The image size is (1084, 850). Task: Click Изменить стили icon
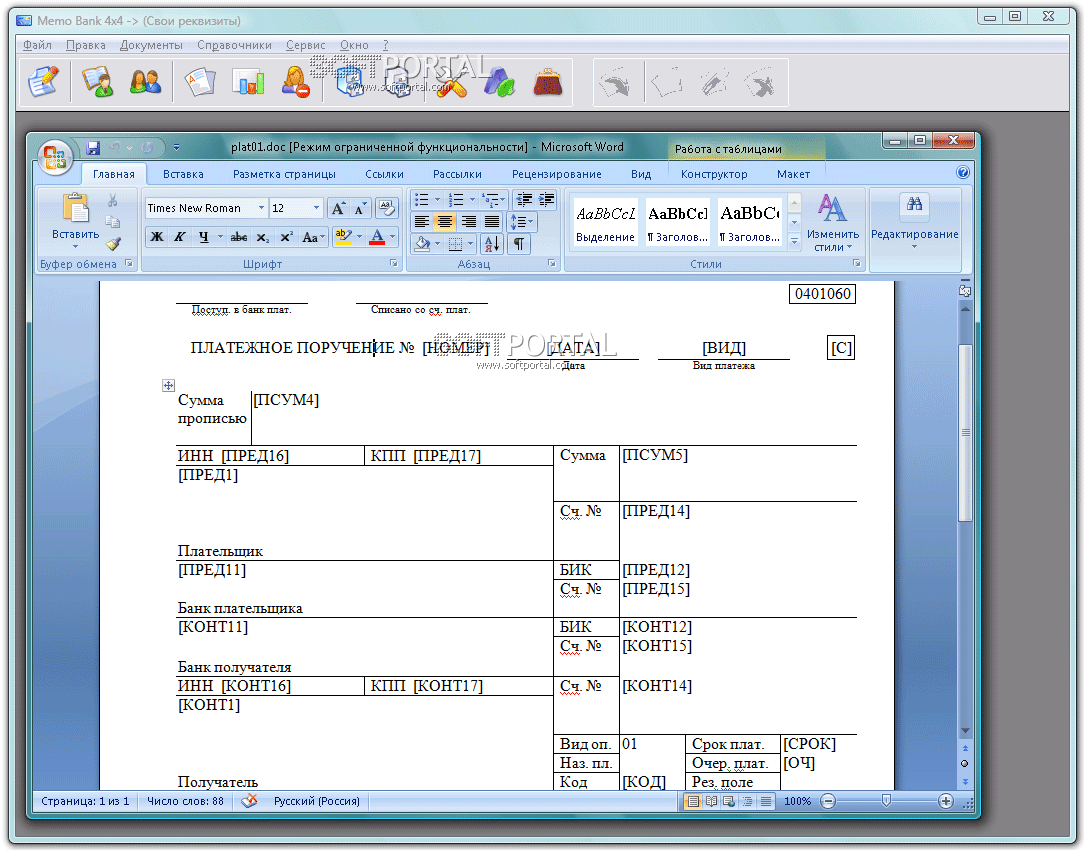point(832,207)
